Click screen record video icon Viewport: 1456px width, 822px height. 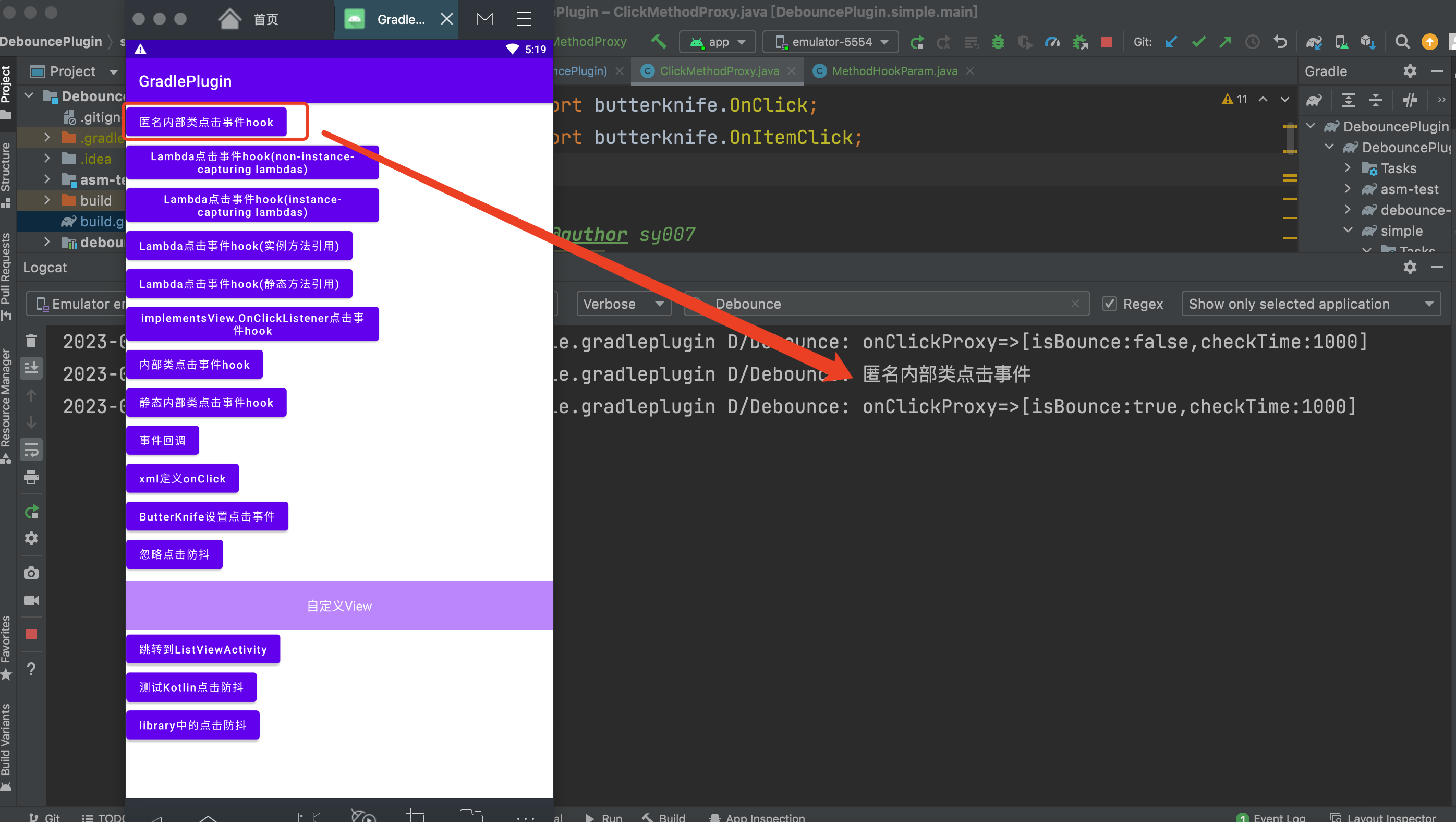click(x=31, y=600)
